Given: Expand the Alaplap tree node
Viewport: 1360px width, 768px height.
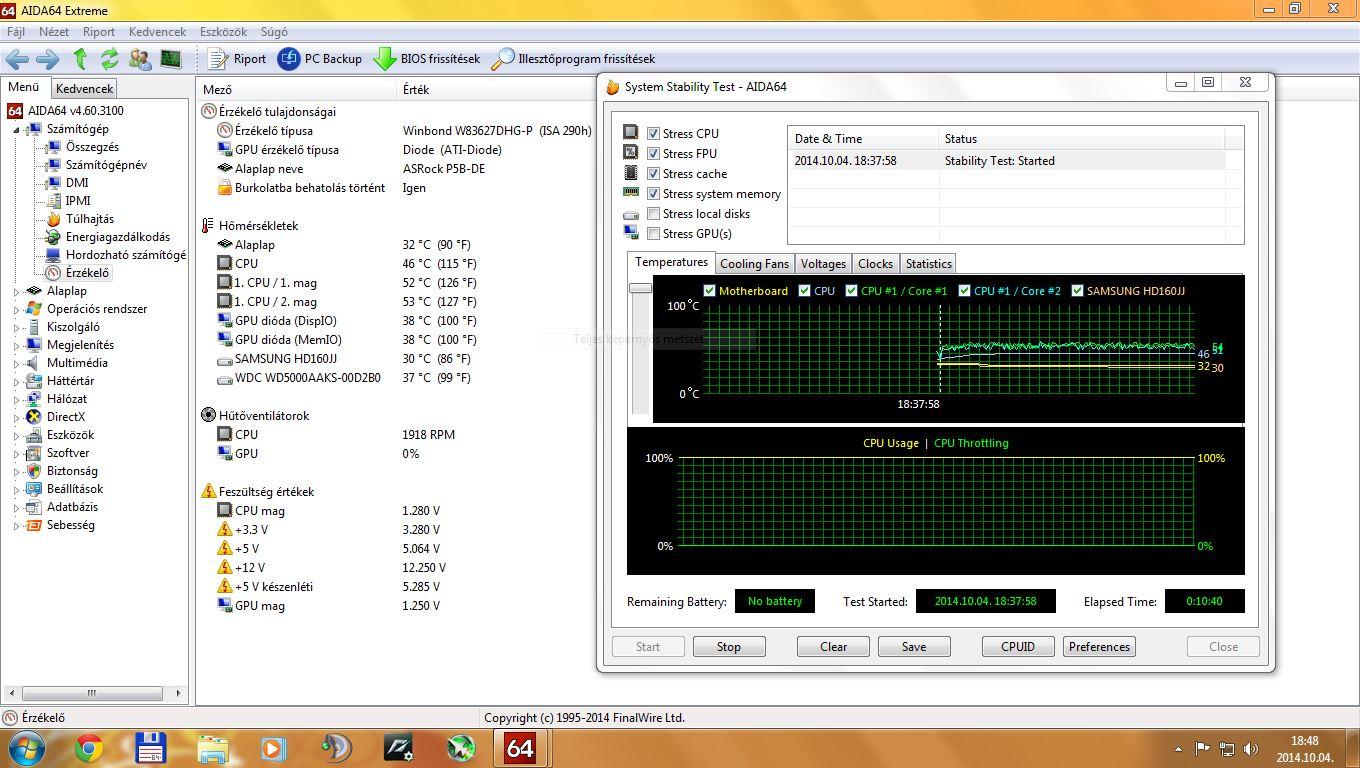Looking at the screenshot, I should [17, 291].
